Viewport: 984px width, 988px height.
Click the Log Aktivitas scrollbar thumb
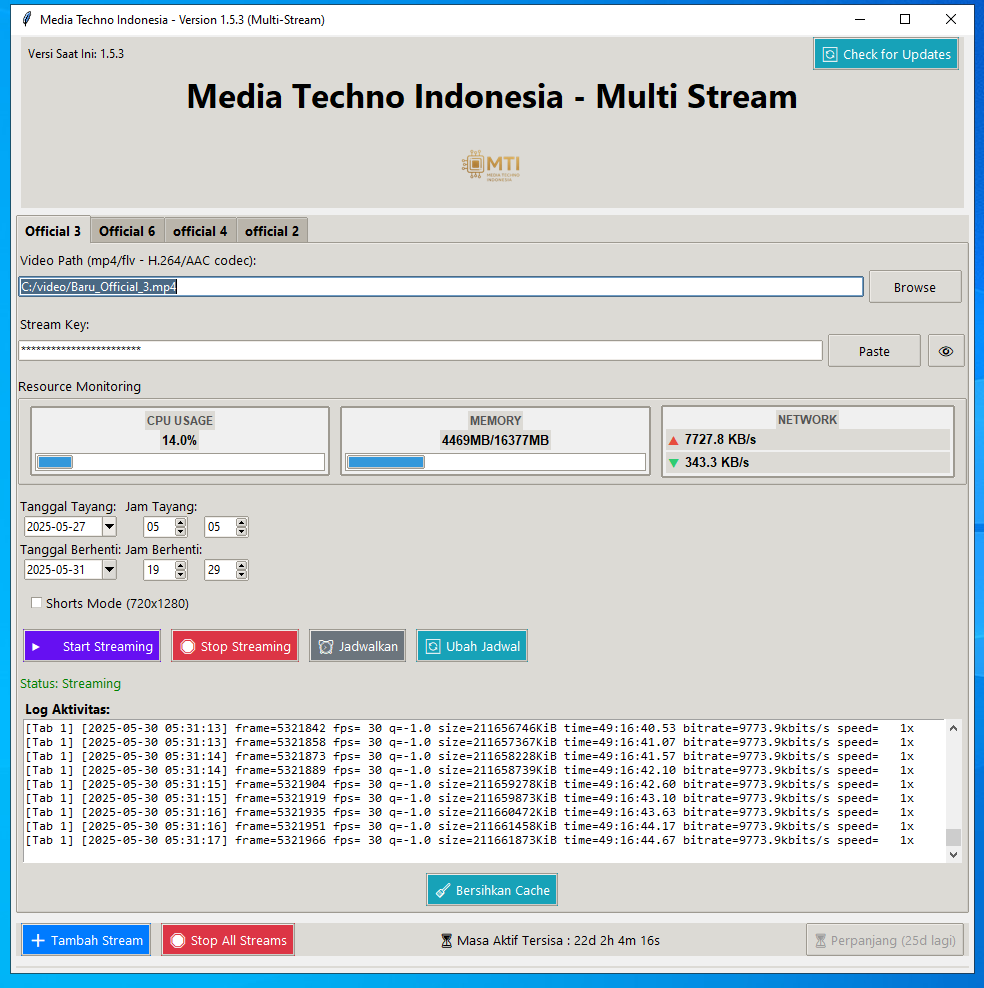953,837
